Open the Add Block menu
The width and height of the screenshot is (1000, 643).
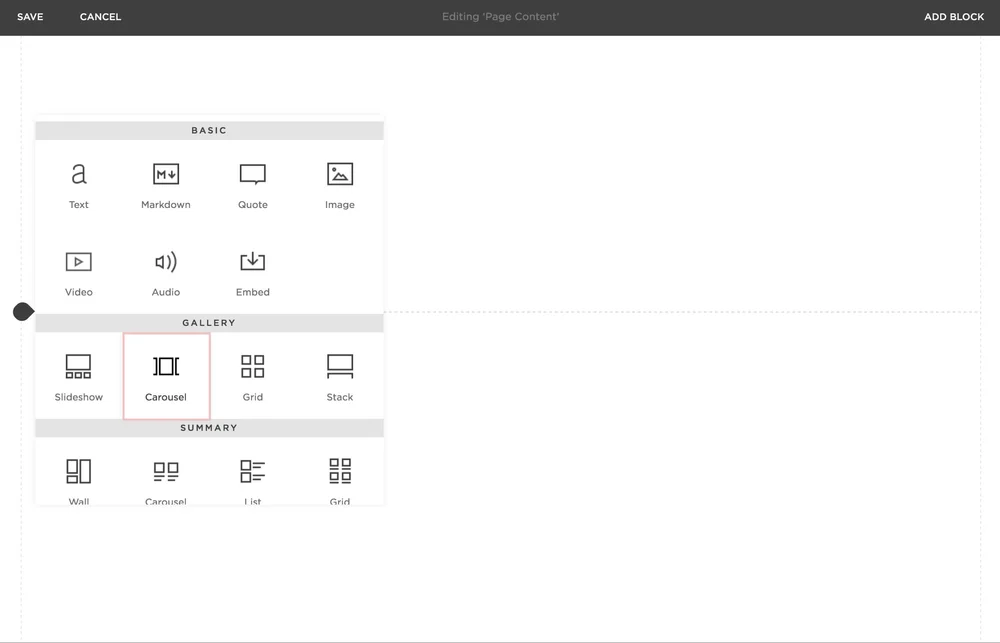(954, 16)
